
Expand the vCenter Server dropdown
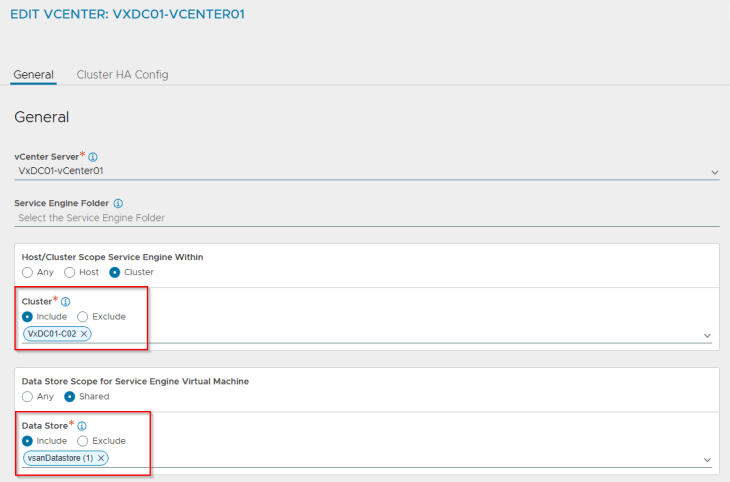(714, 172)
